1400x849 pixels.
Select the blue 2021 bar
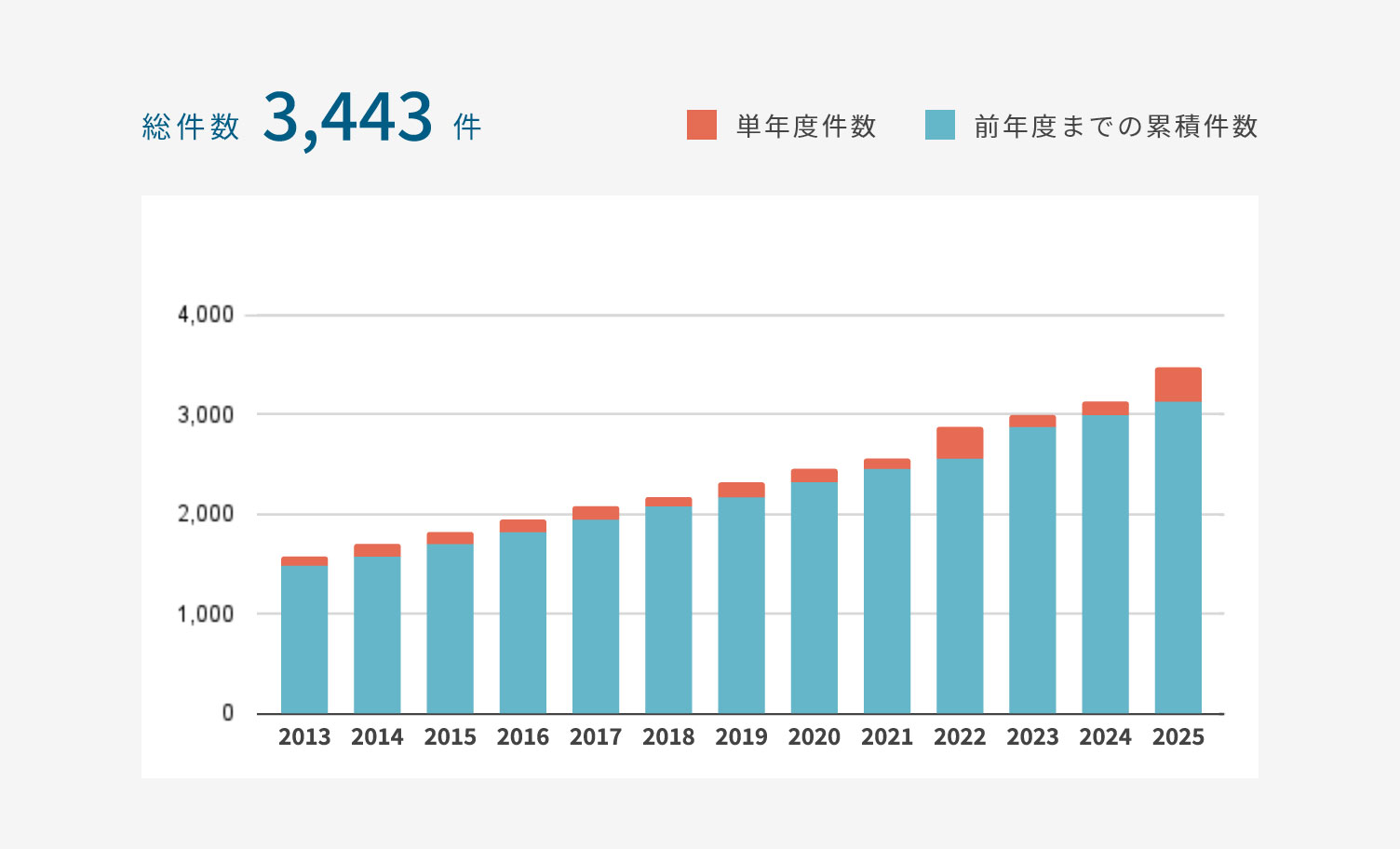pyautogui.click(x=887, y=591)
